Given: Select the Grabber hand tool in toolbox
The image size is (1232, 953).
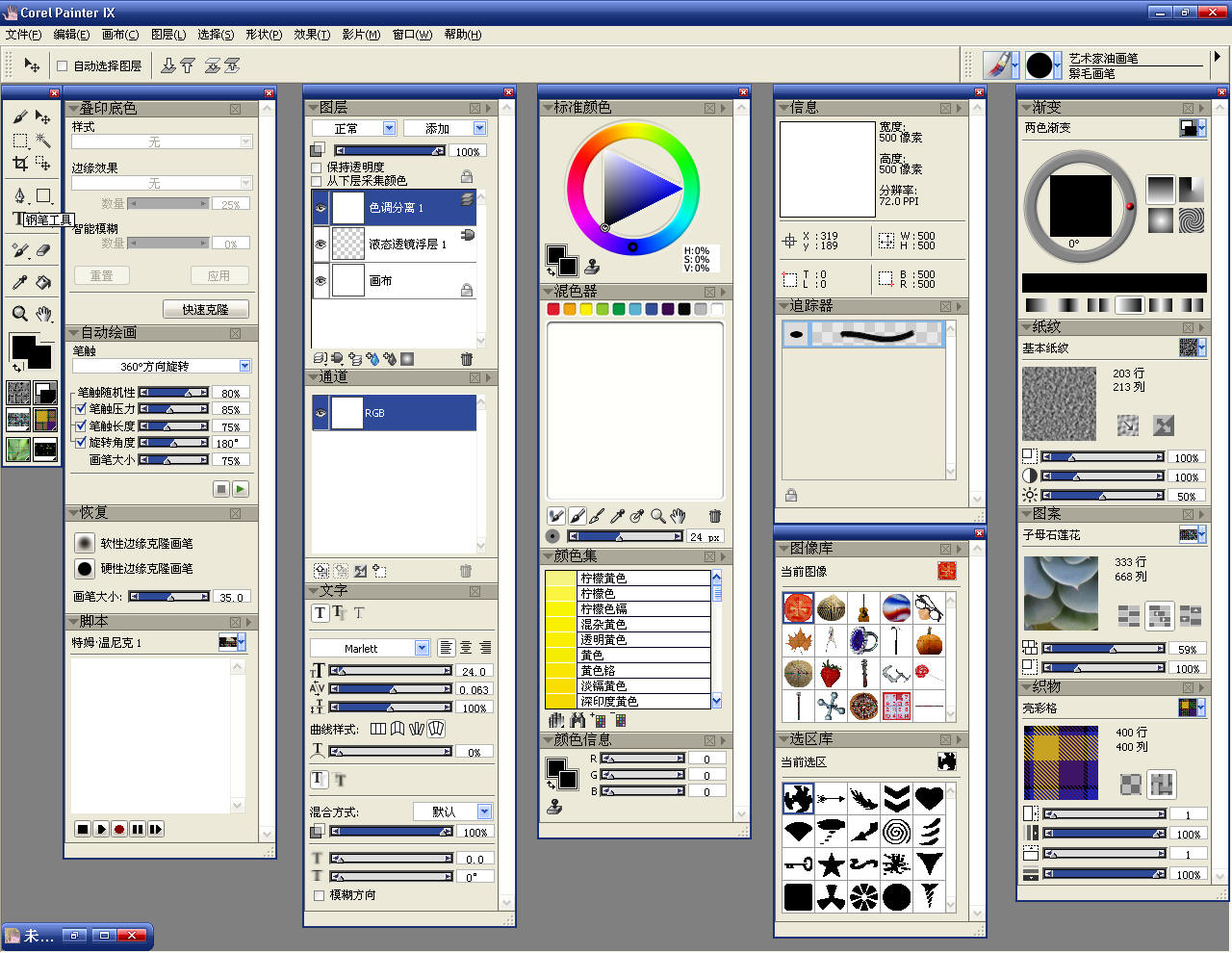Looking at the screenshot, I should coord(43,314).
